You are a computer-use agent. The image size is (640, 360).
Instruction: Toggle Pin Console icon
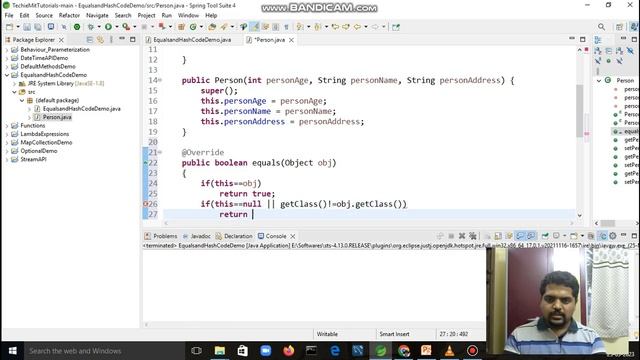pyautogui.click(x=545, y=236)
